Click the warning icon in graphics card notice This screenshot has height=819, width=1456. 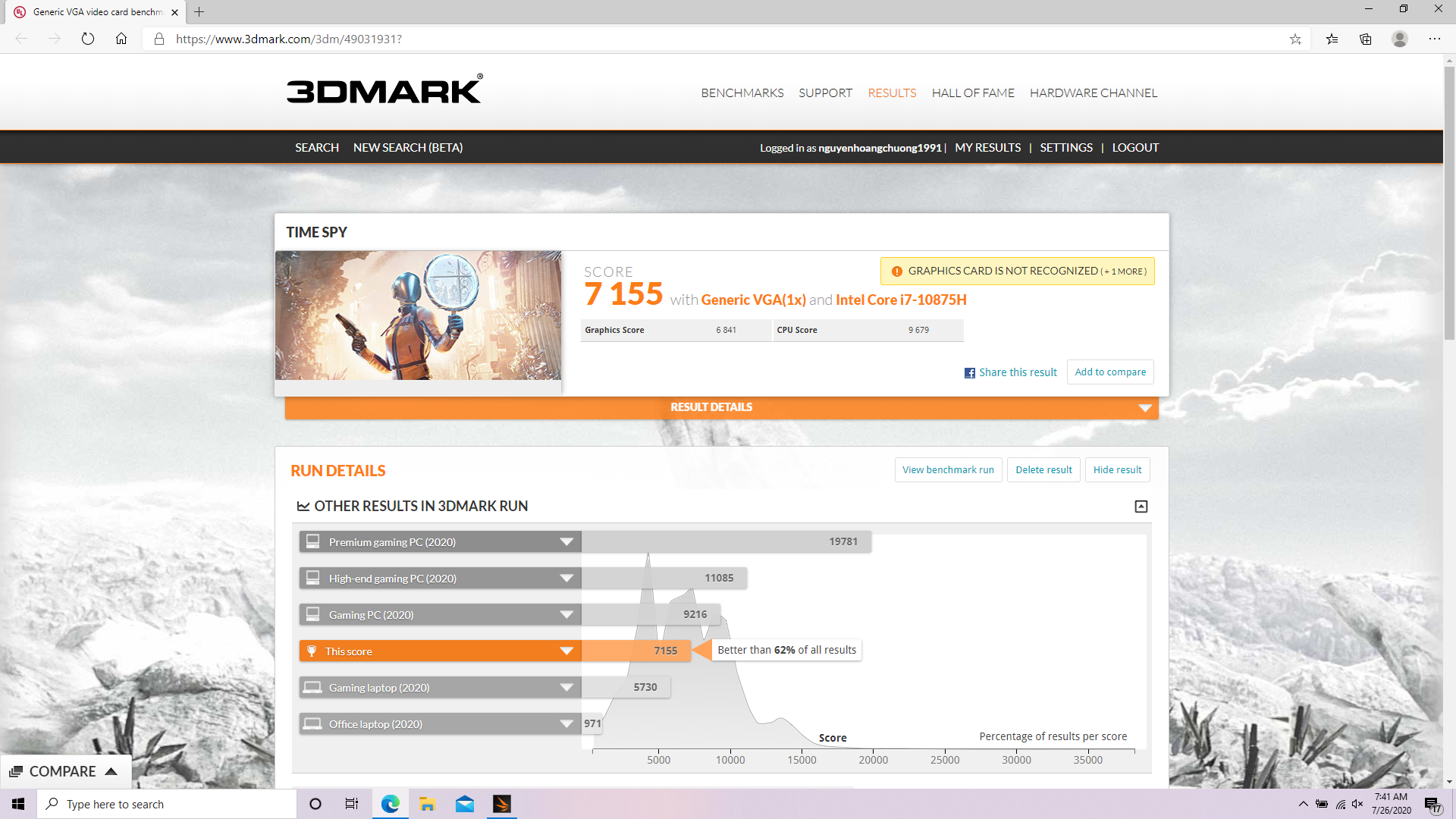[897, 271]
